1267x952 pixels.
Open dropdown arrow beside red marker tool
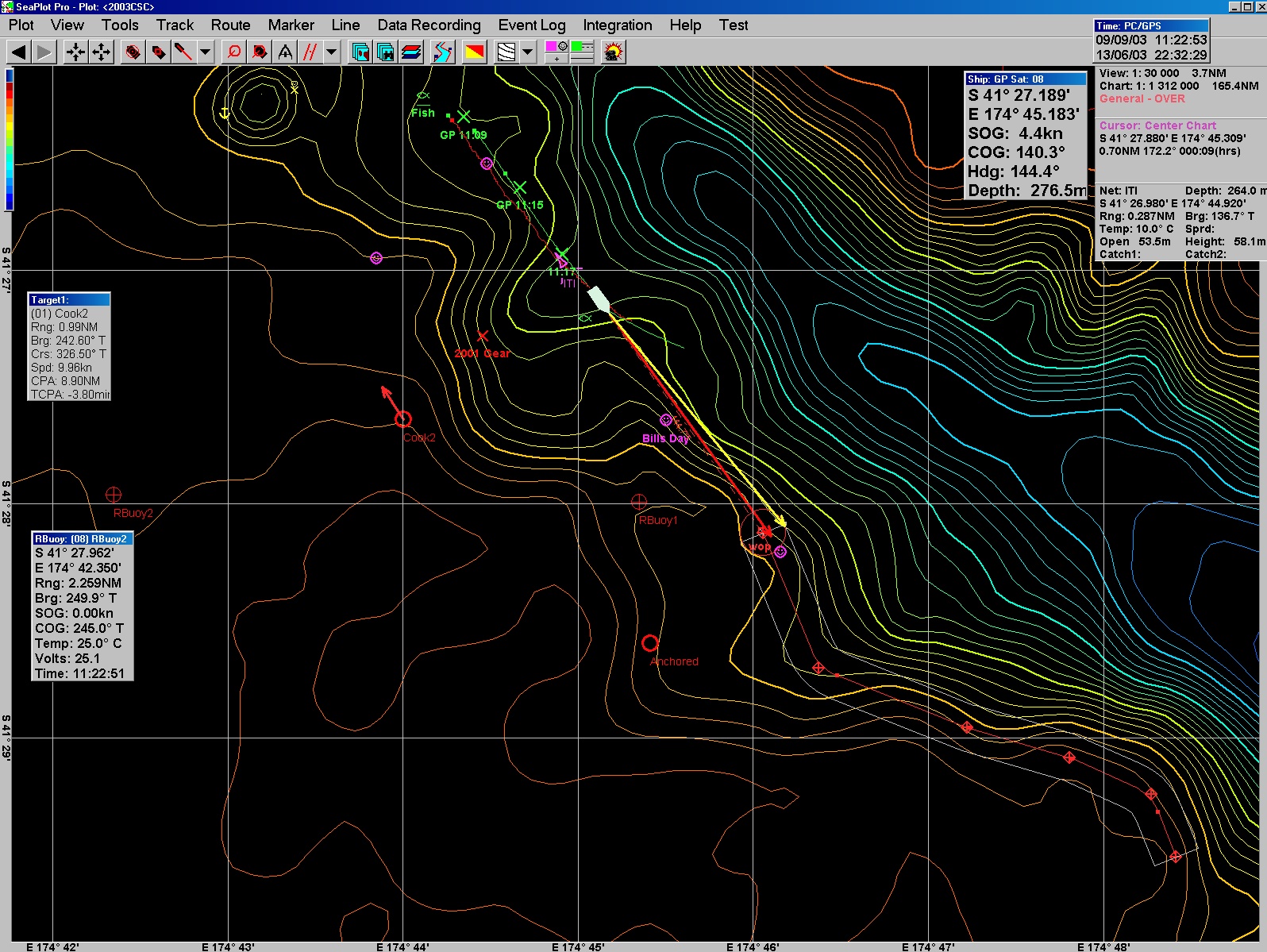coord(206,52)
